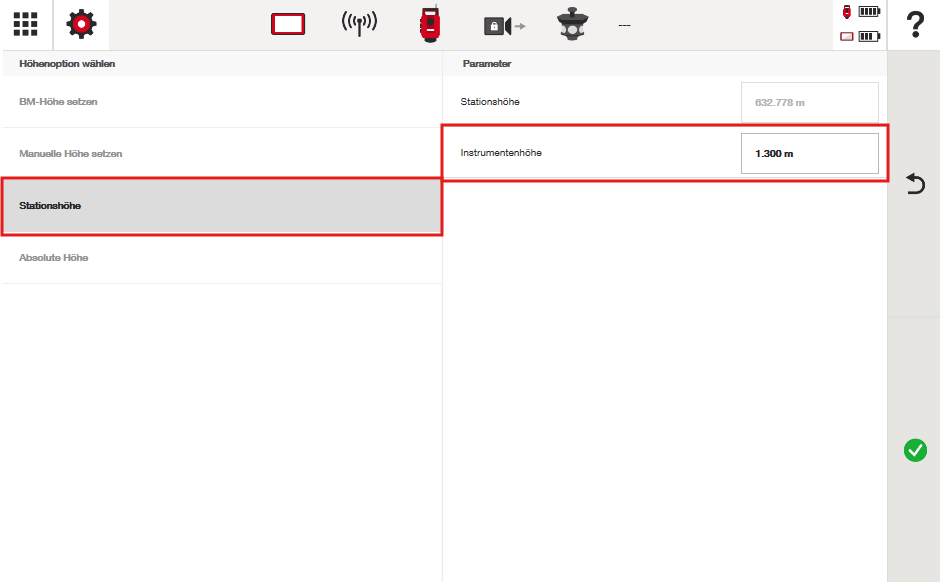Open settings via the gear icon

click(81, 24)
